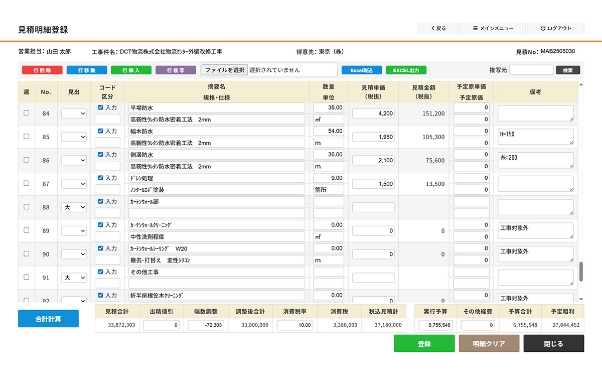Open the 見出 dropdown showing 大 in row 88

pyautogui.click(x=74, y=207)
